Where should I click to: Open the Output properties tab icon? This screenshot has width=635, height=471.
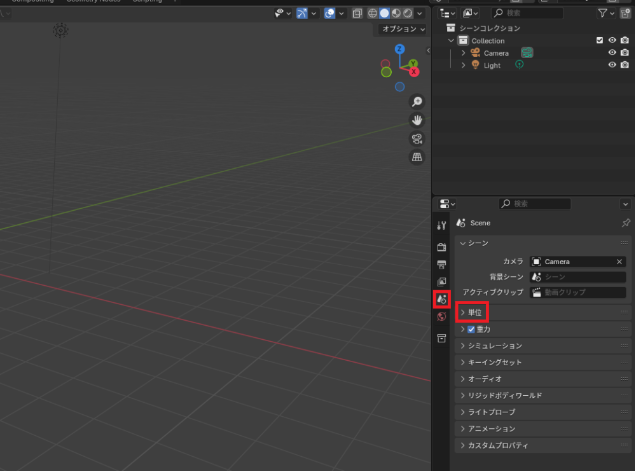coord(442,264)
